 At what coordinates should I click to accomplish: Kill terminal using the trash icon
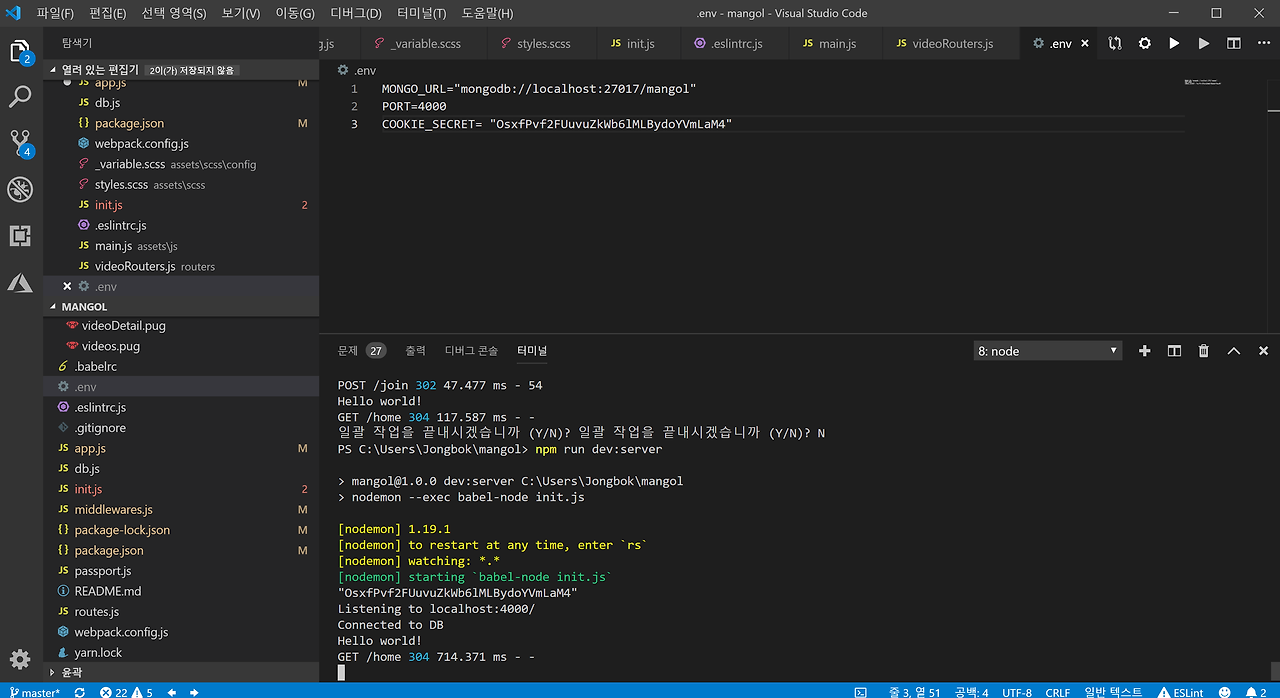pos(1204,351)
